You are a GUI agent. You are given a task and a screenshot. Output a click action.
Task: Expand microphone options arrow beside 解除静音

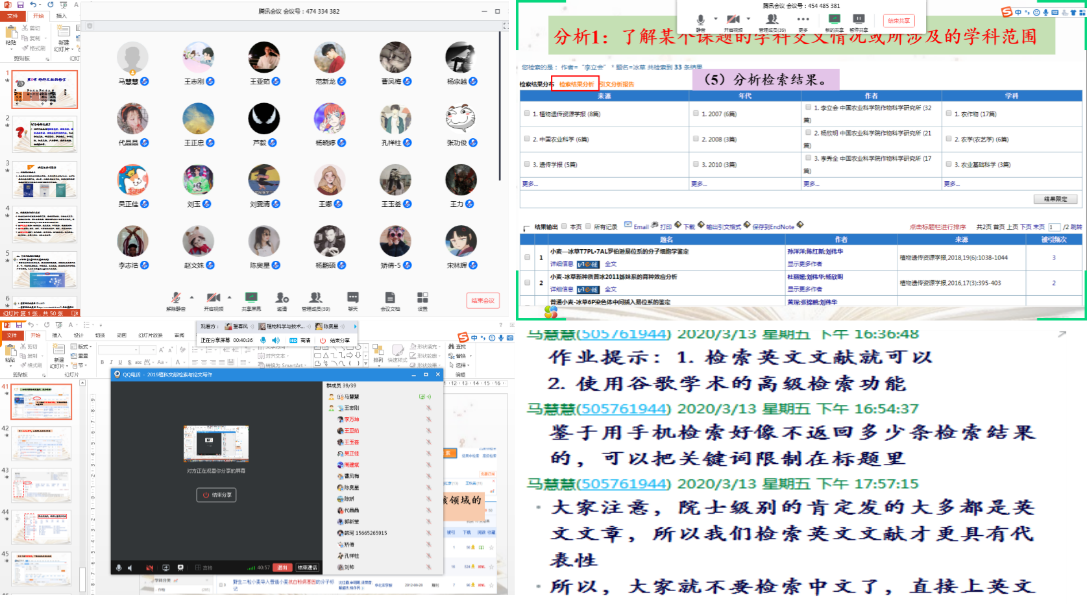(x=193, y=296)
